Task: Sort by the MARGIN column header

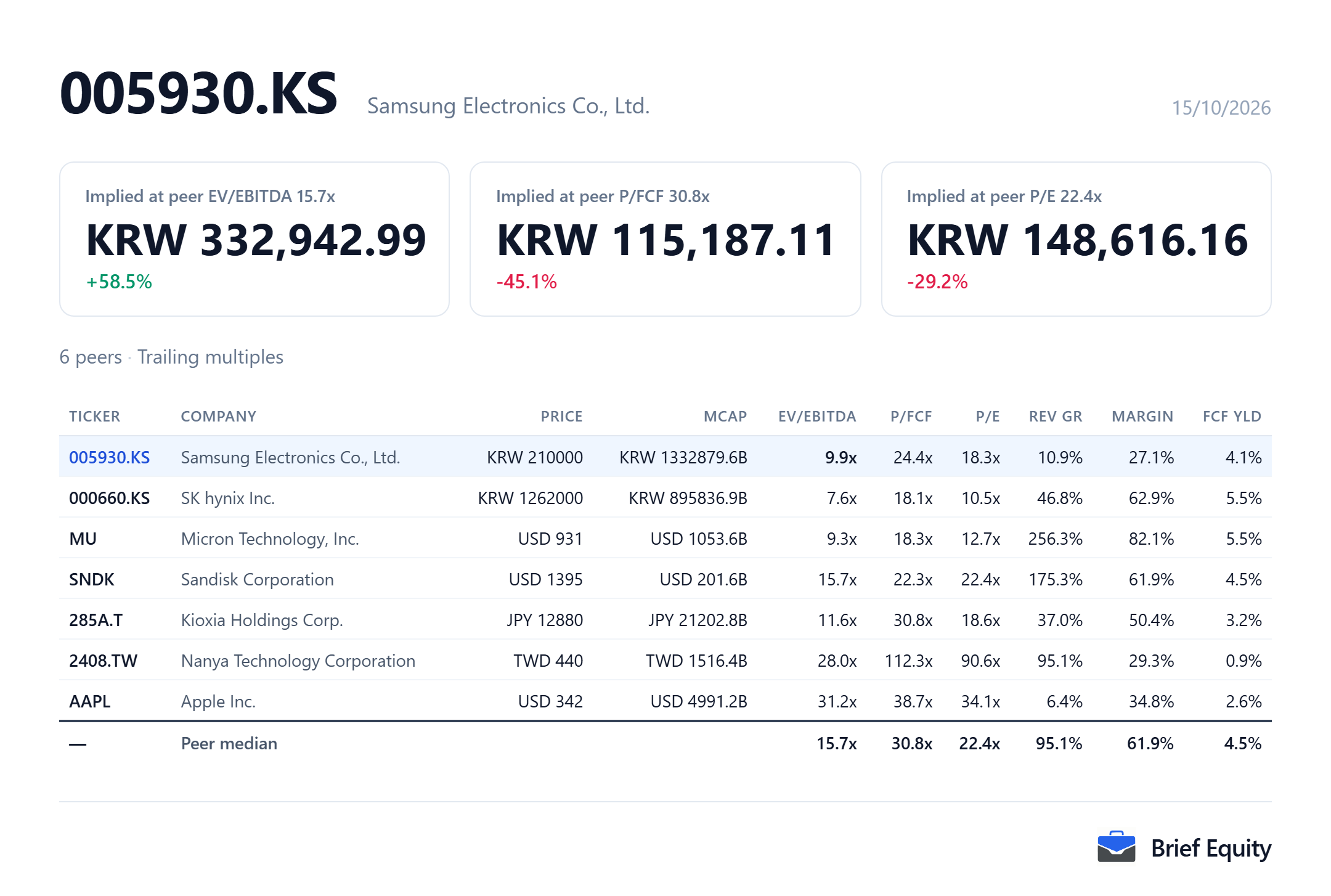Action: click(1142, 417)
